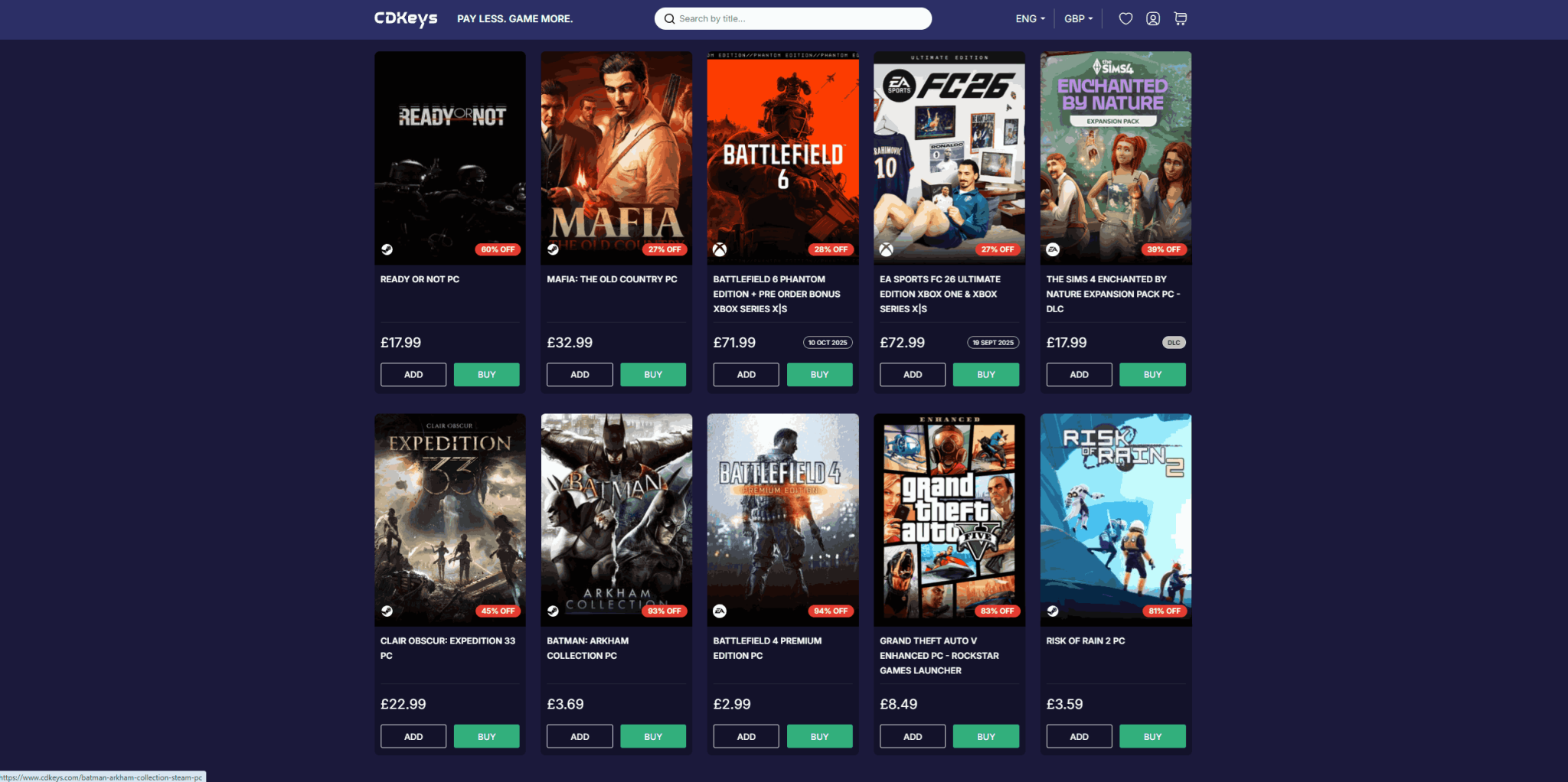
Task: Click the search by title field
Action: point(792,18)
